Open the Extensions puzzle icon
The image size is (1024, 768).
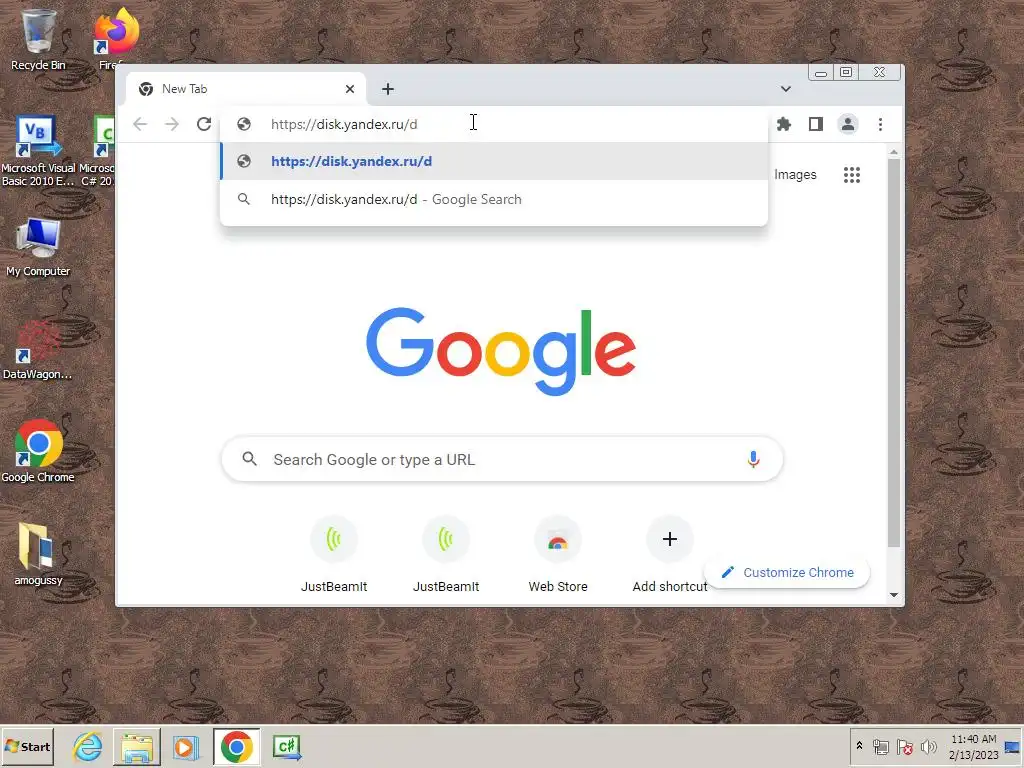(x=784, y=124)
